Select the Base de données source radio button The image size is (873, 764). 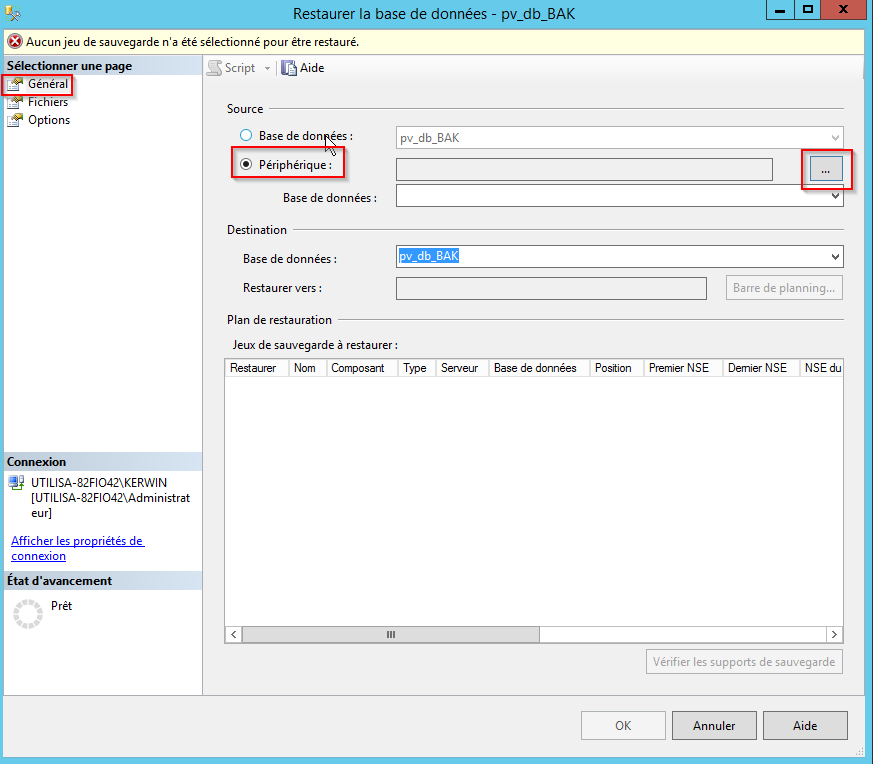(x=246, y=136)
